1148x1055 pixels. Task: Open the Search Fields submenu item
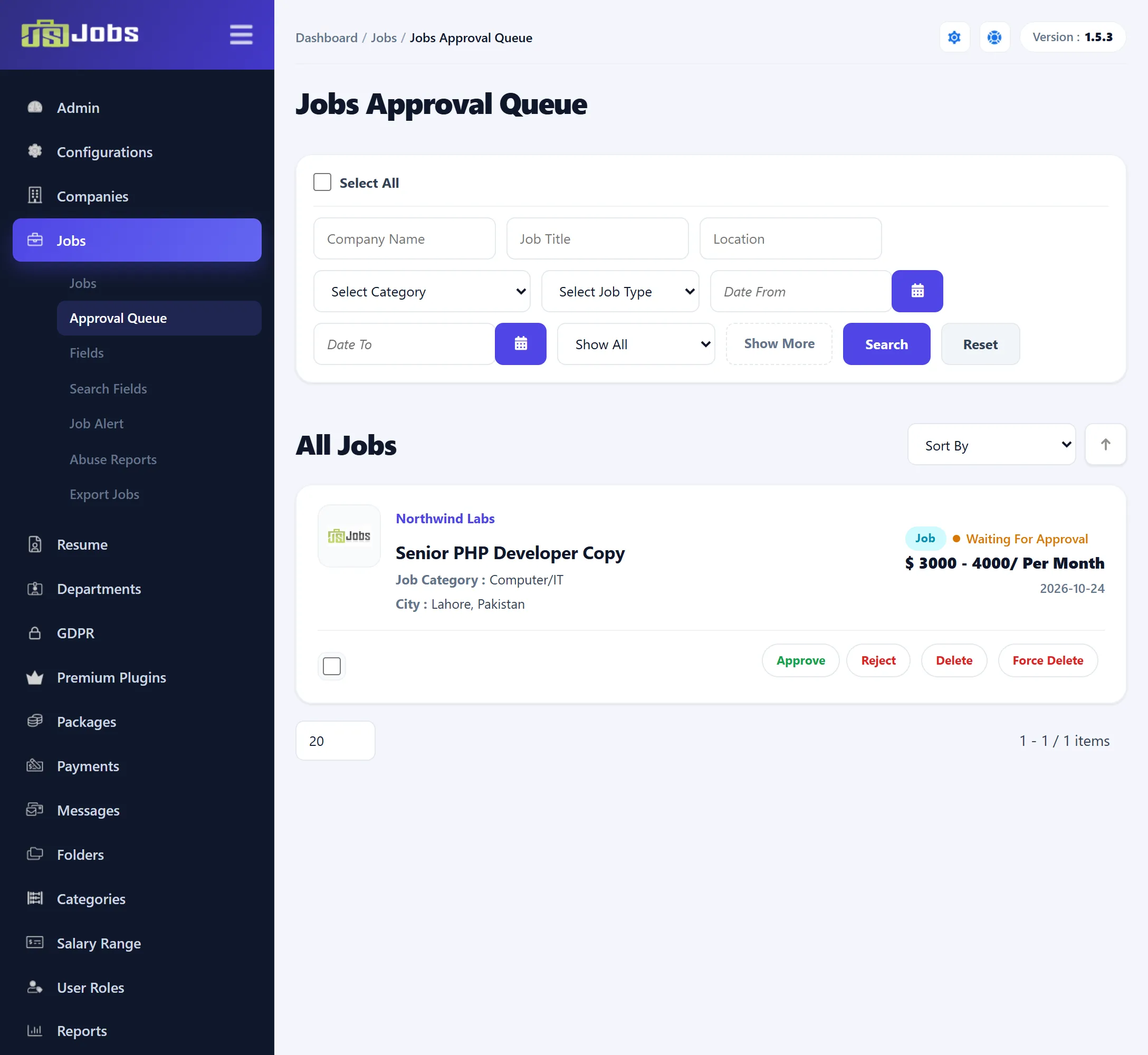109,388
